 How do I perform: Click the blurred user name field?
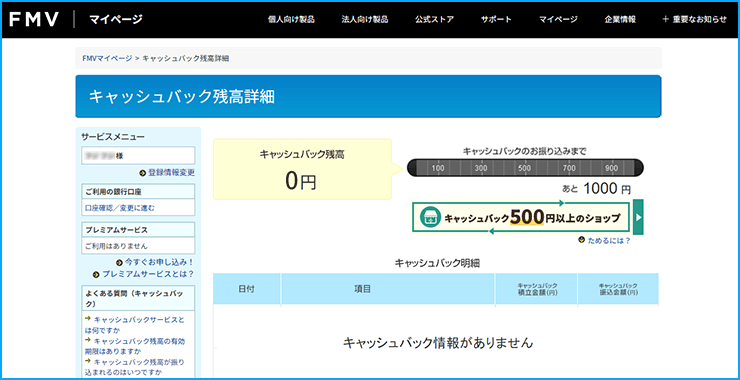pyautogui.click(x=138, y=155)
